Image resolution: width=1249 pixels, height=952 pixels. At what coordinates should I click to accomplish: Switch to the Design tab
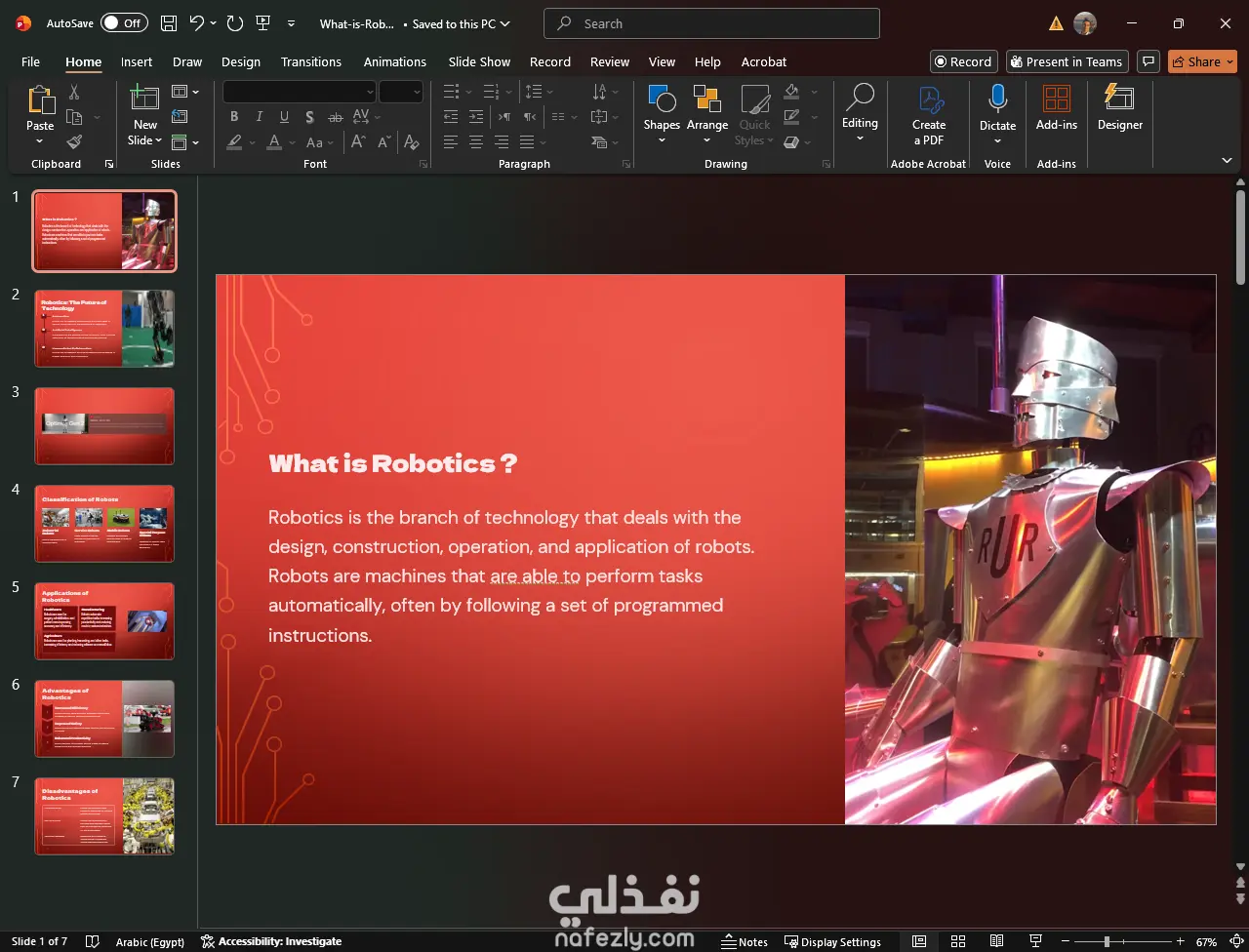[241, 61]
